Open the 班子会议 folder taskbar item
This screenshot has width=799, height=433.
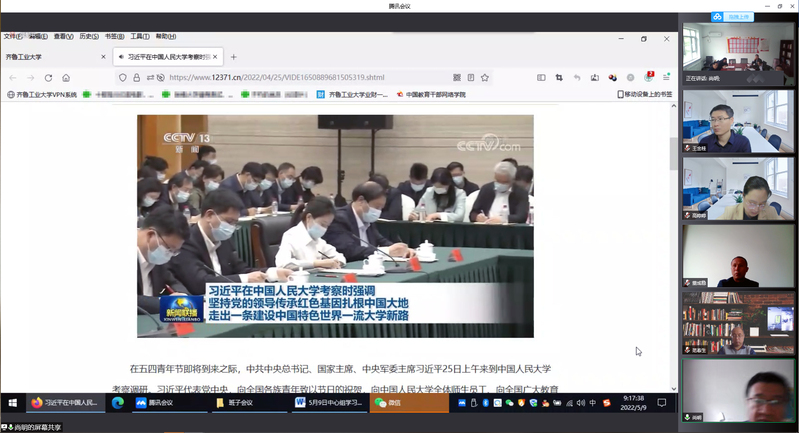[x=250, y=402]
